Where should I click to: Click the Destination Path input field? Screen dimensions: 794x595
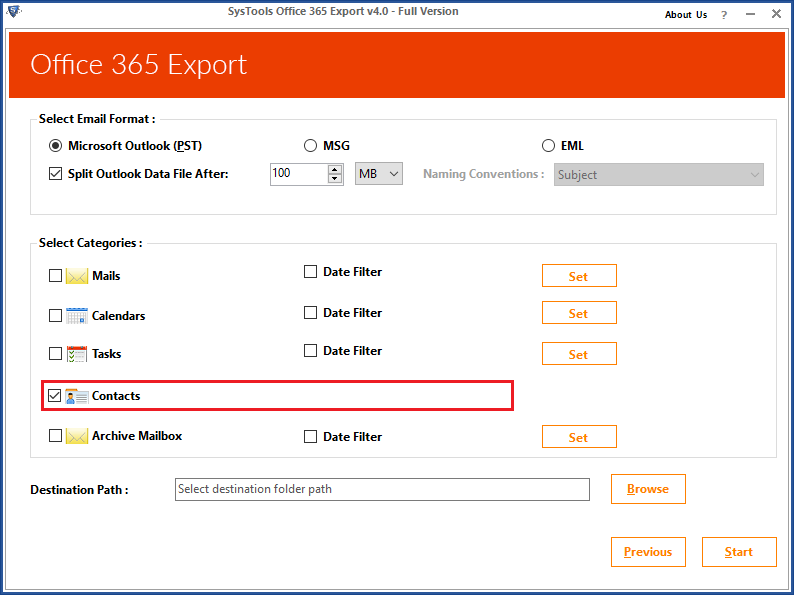(x=382, y=489)
